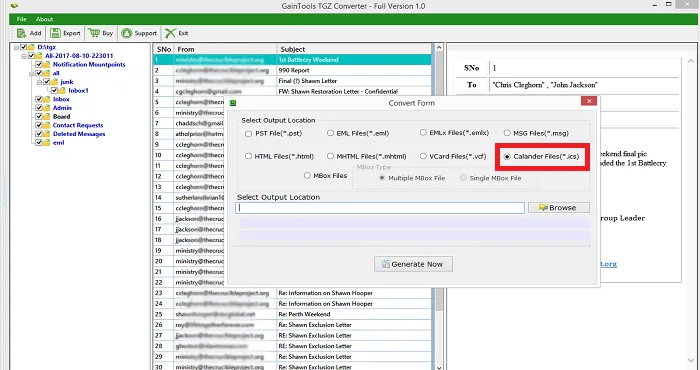
Task: Select the junk tree item label
Action: pos(67,82)
